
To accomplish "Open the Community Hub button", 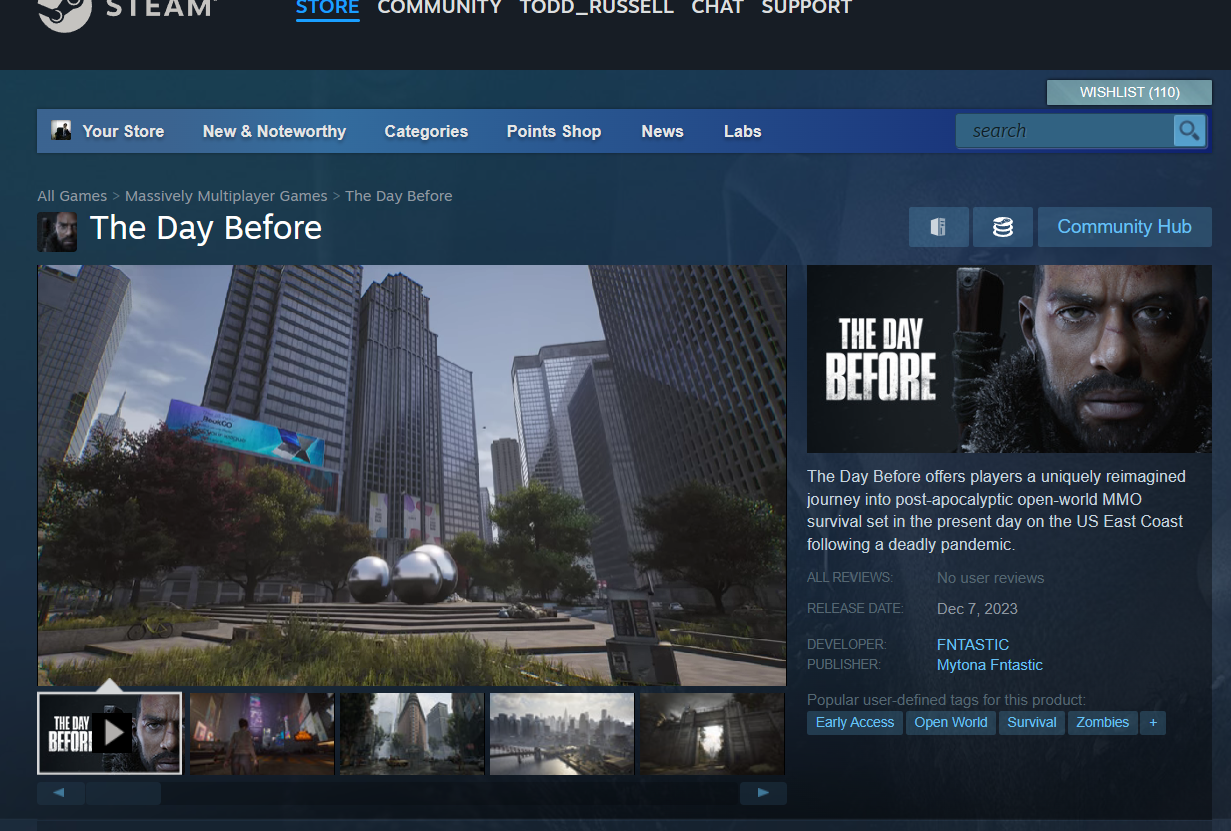I will (1124, 227).
